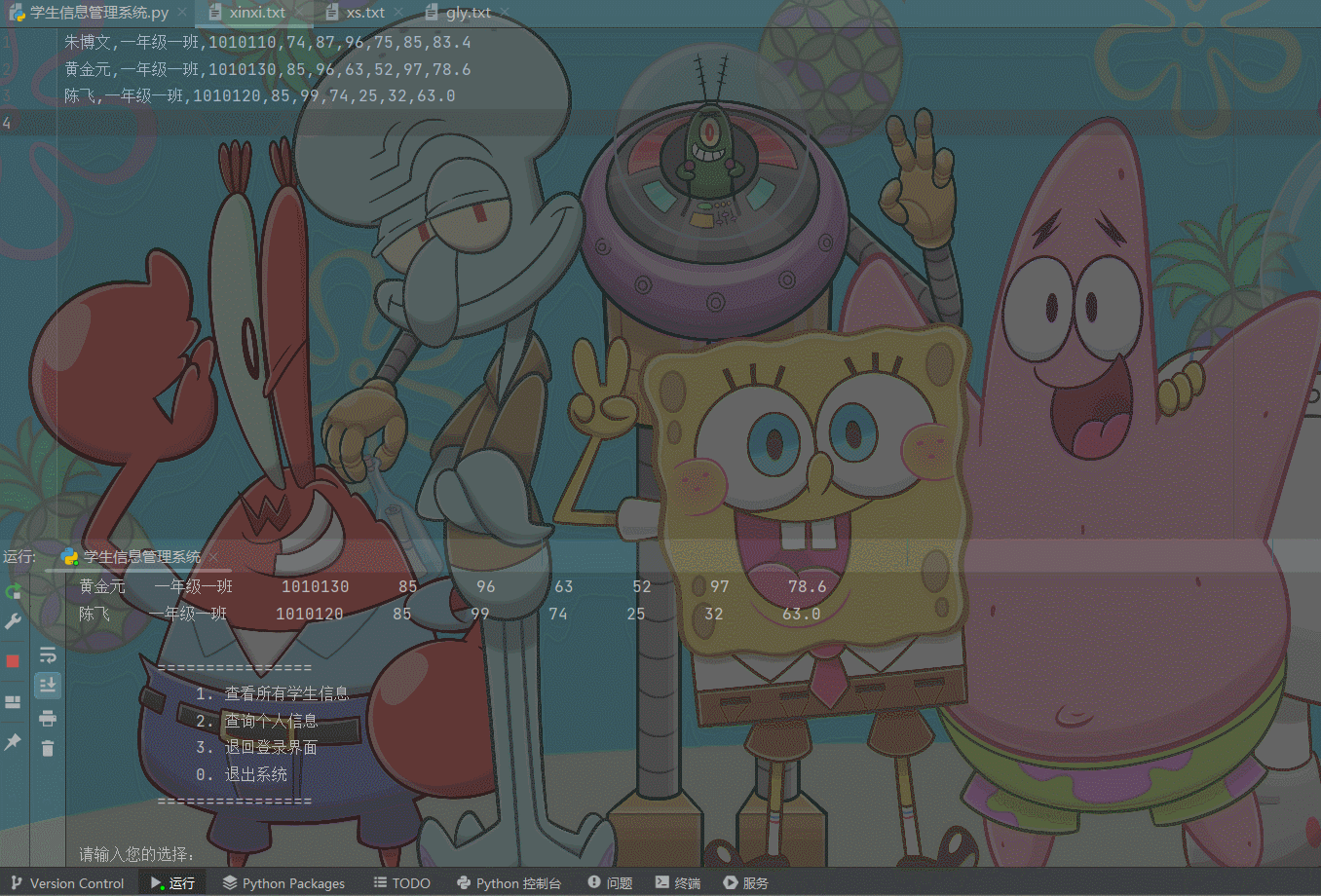Toggle scroll to end of console
The image size is (1321, 896).
tap(48, 686)
